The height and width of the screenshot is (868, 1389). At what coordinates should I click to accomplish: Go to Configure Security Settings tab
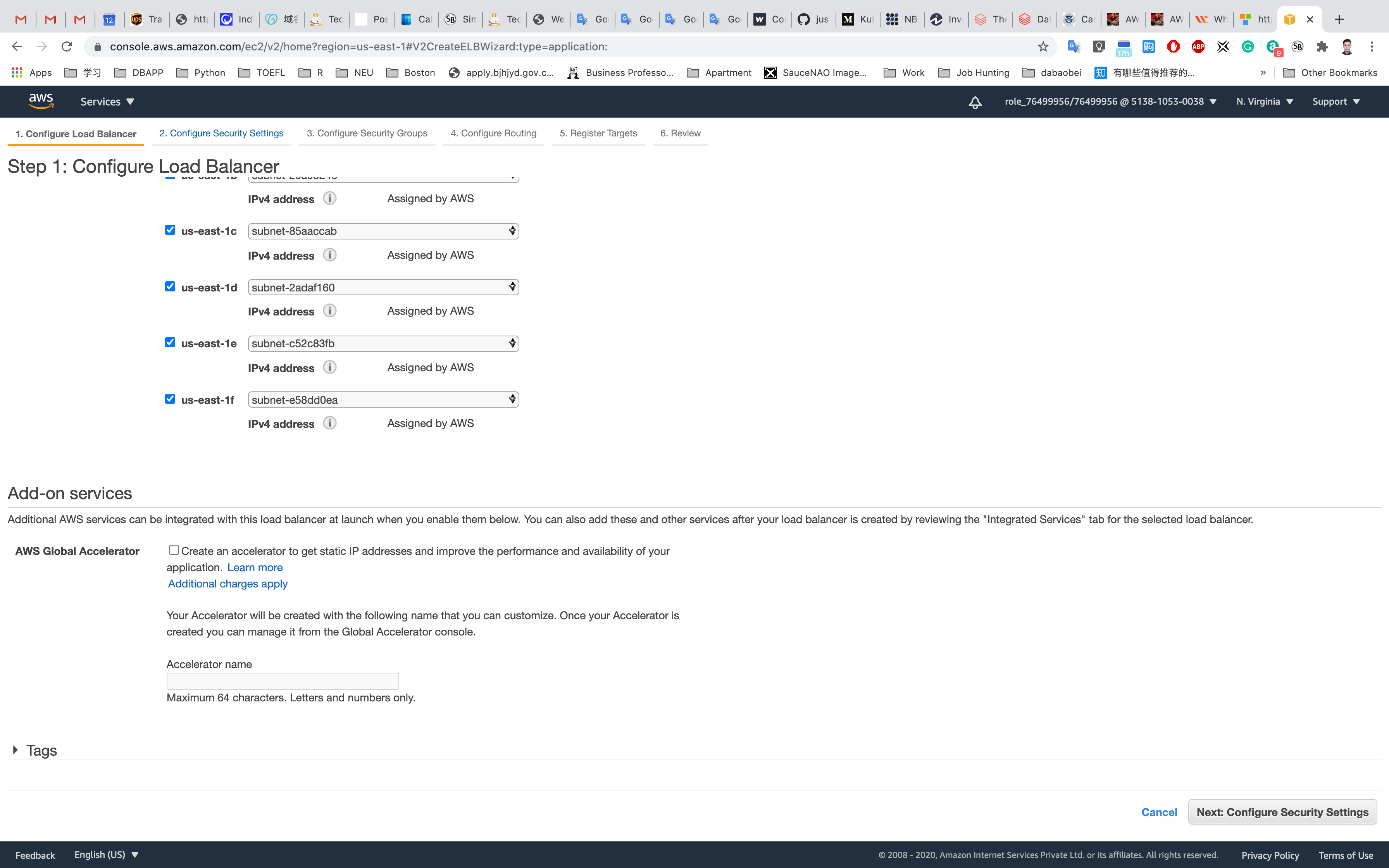tap(221, 133)
